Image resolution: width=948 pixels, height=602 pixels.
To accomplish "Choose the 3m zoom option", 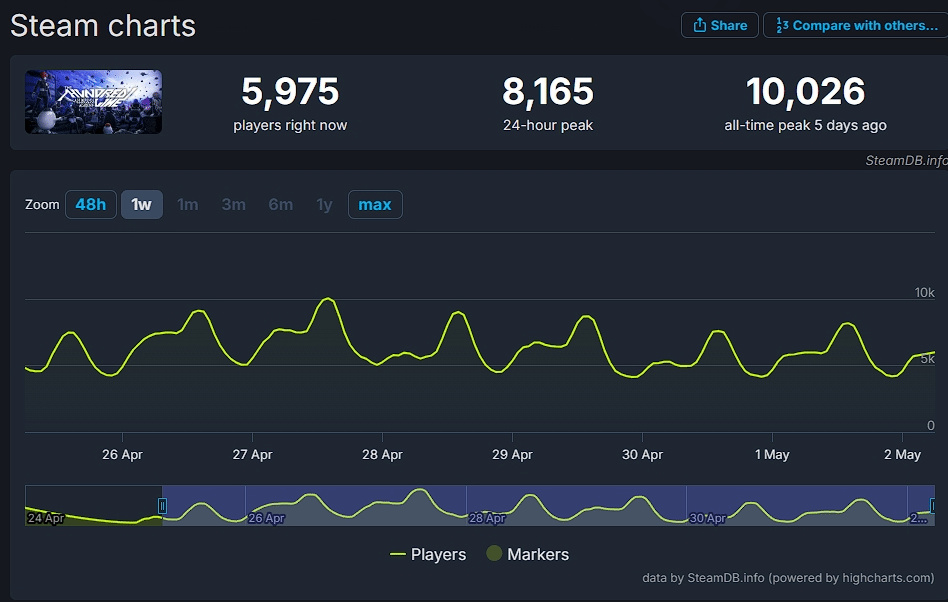I will [233, 204].
